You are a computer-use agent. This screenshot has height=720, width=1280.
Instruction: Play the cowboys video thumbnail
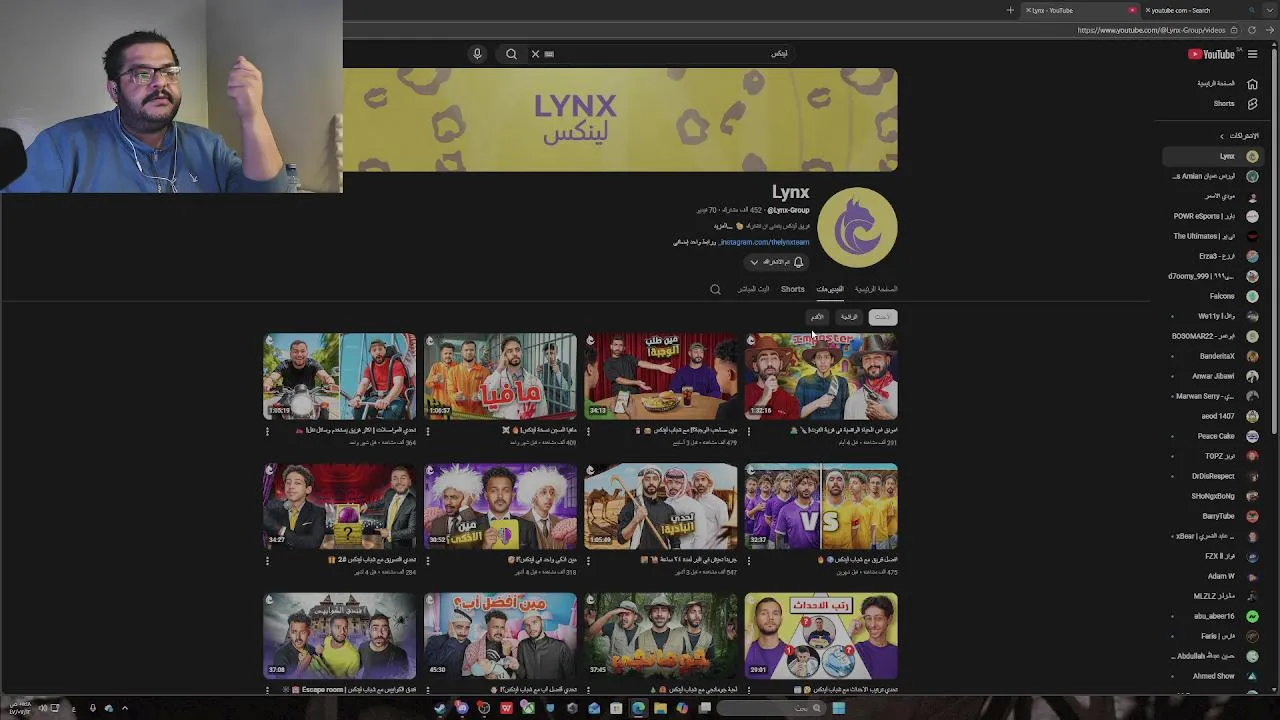tap(821, 376)
